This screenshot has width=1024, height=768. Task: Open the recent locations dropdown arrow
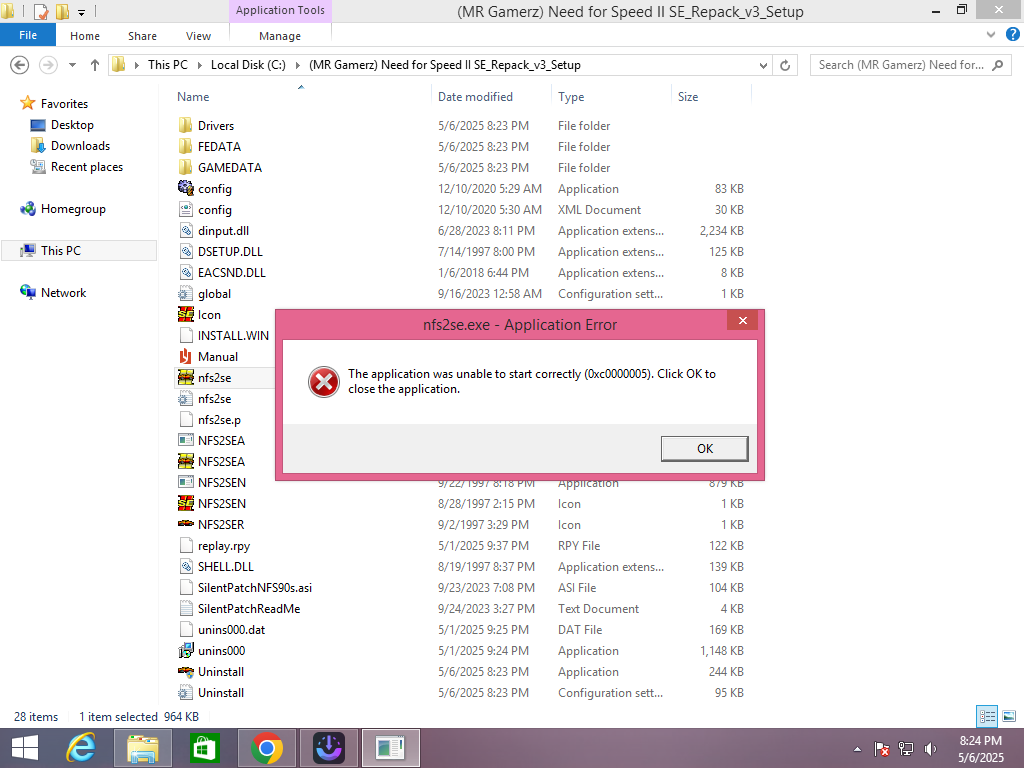[x=72, y=65]
